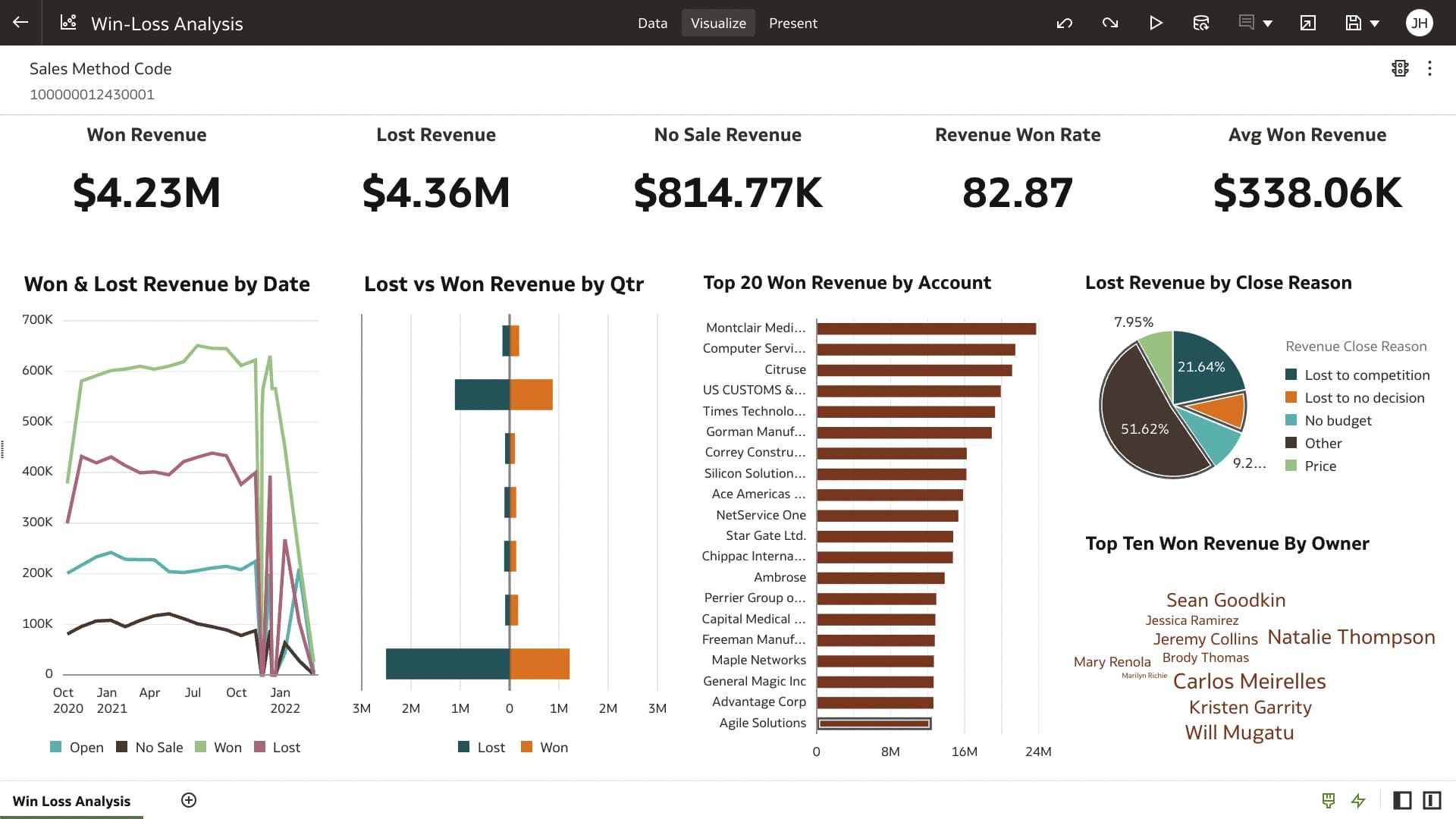Switch to the Data tab
This screenshot has height=819, width=1456.
point(652,23)
